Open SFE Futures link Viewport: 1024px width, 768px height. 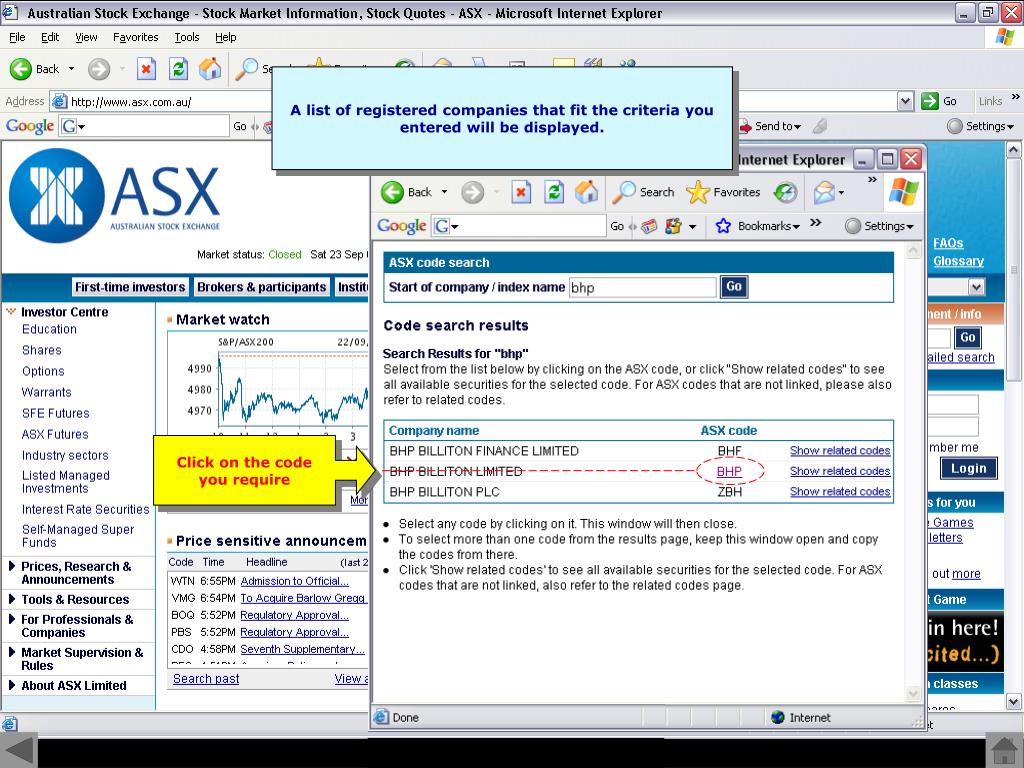point(56,413)
